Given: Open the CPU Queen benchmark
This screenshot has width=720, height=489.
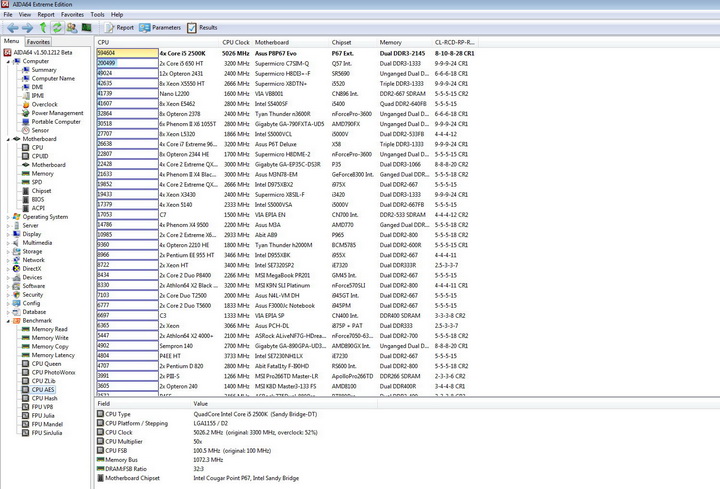Looking at the screenshot, I should 46,364.
